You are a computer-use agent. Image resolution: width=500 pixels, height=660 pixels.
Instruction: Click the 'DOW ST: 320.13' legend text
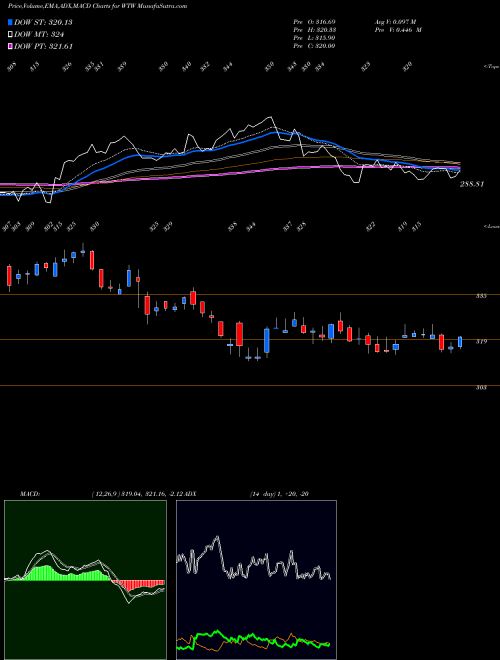43,22
